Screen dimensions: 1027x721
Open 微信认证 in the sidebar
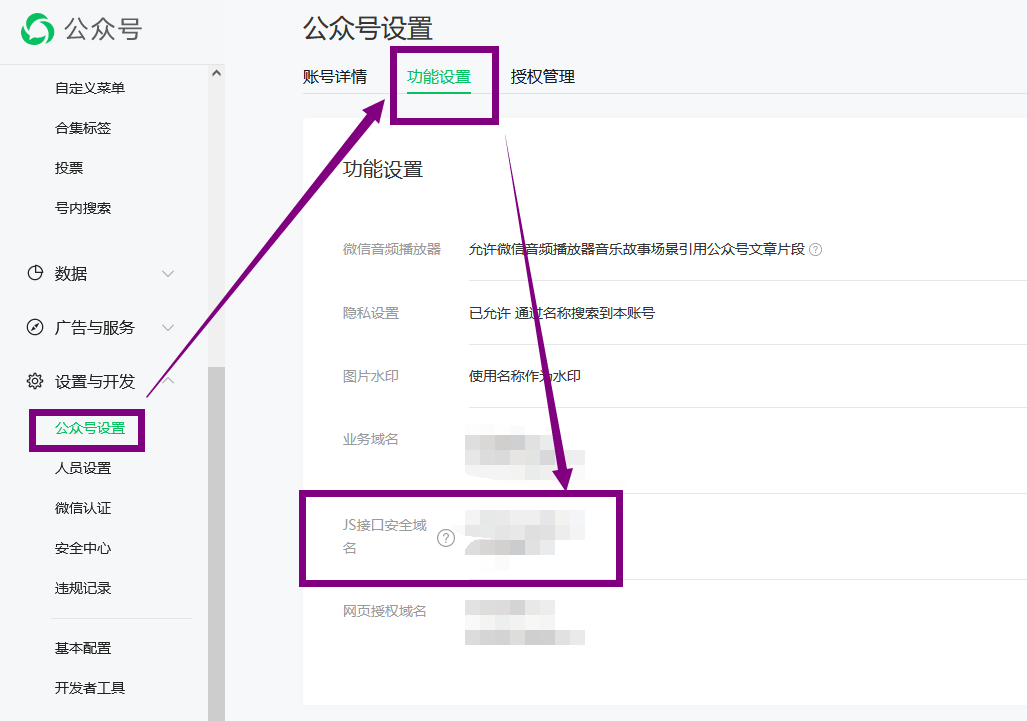[x=83, y=508]
